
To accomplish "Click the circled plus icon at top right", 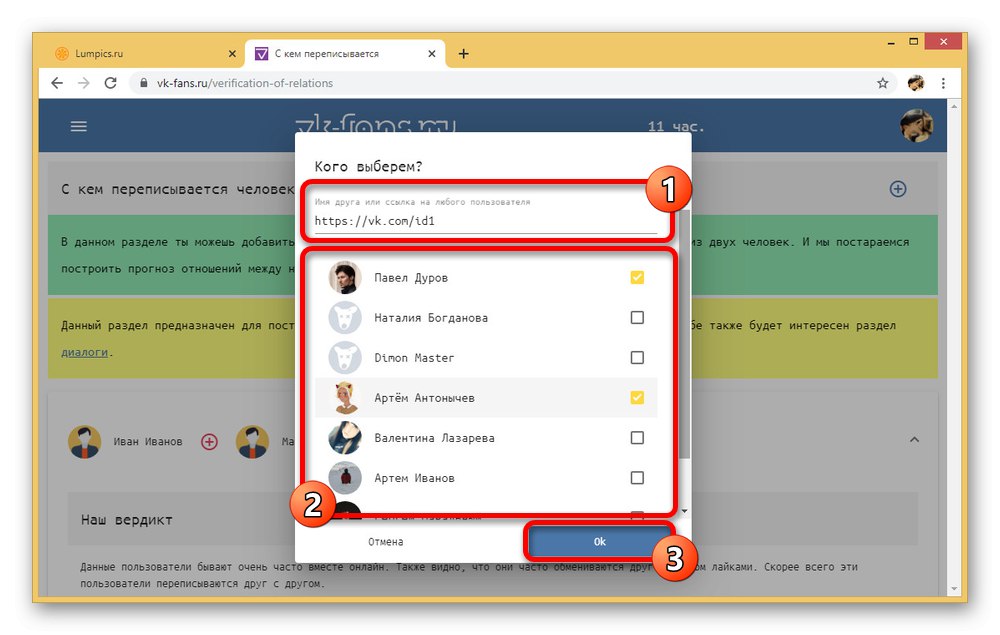I will 898,189.
